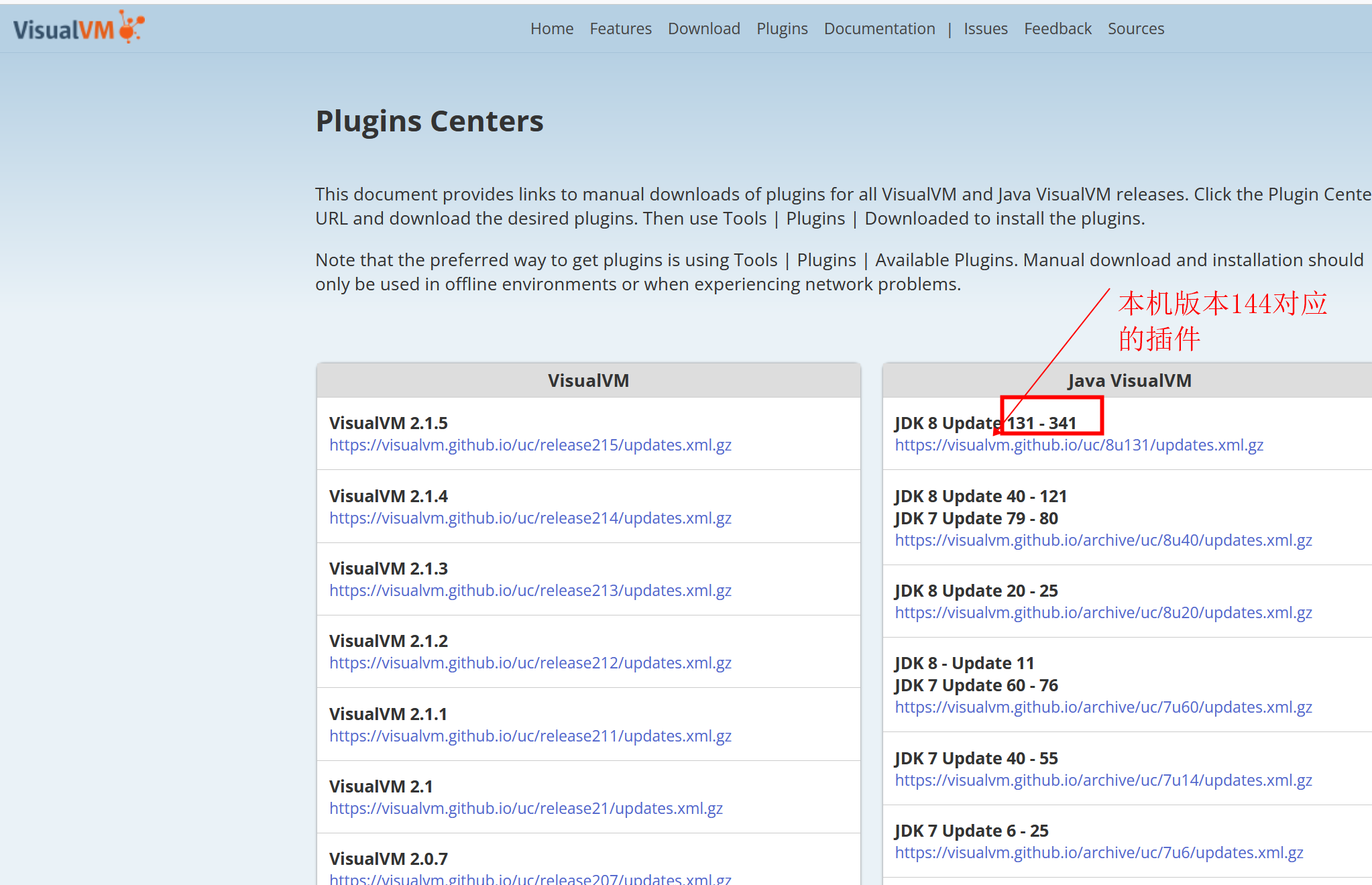The height and width of the screenshot is (885, 1372).
Task: Click the 'JDK 8 - Update 11' title
Action: click(964, 663)
